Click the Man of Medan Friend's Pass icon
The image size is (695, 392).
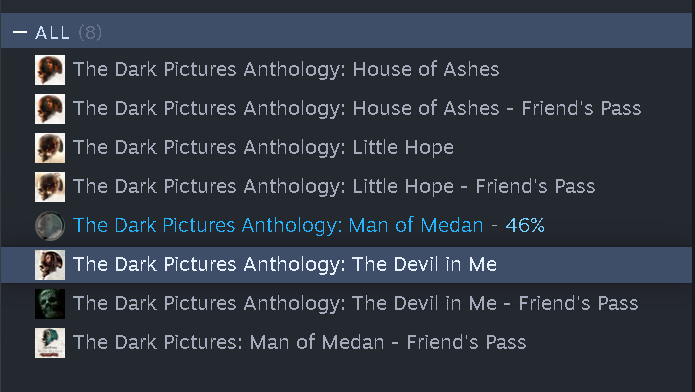point(50,343)
